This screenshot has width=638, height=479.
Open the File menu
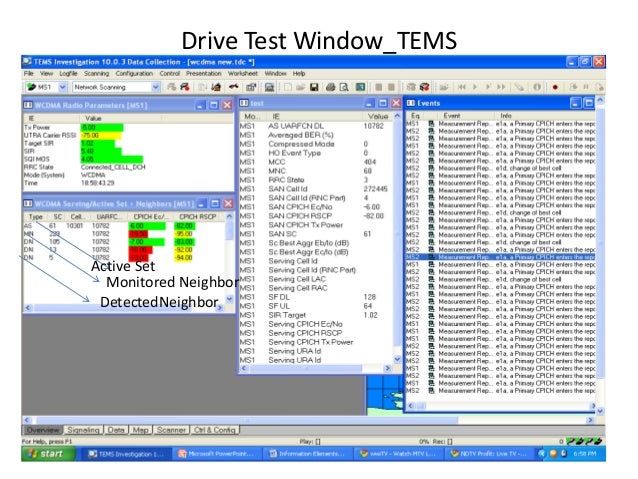click(28, 74)
